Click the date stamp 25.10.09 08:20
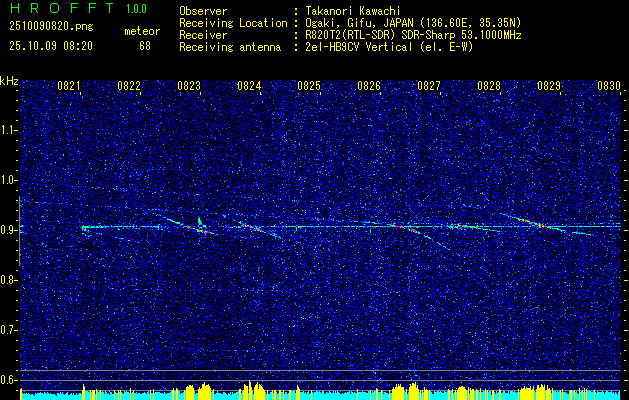 [x=51, y=46]
